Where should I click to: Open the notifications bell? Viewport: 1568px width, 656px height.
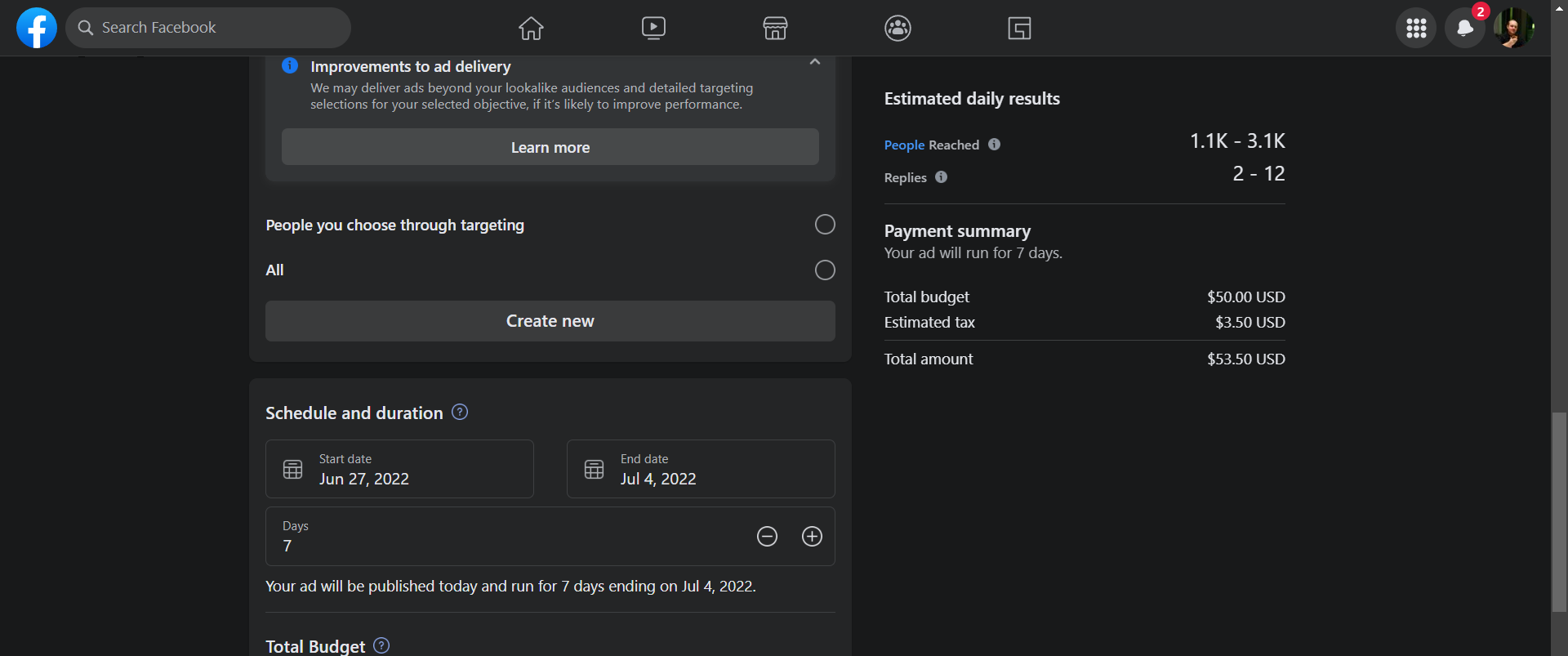1464,29
